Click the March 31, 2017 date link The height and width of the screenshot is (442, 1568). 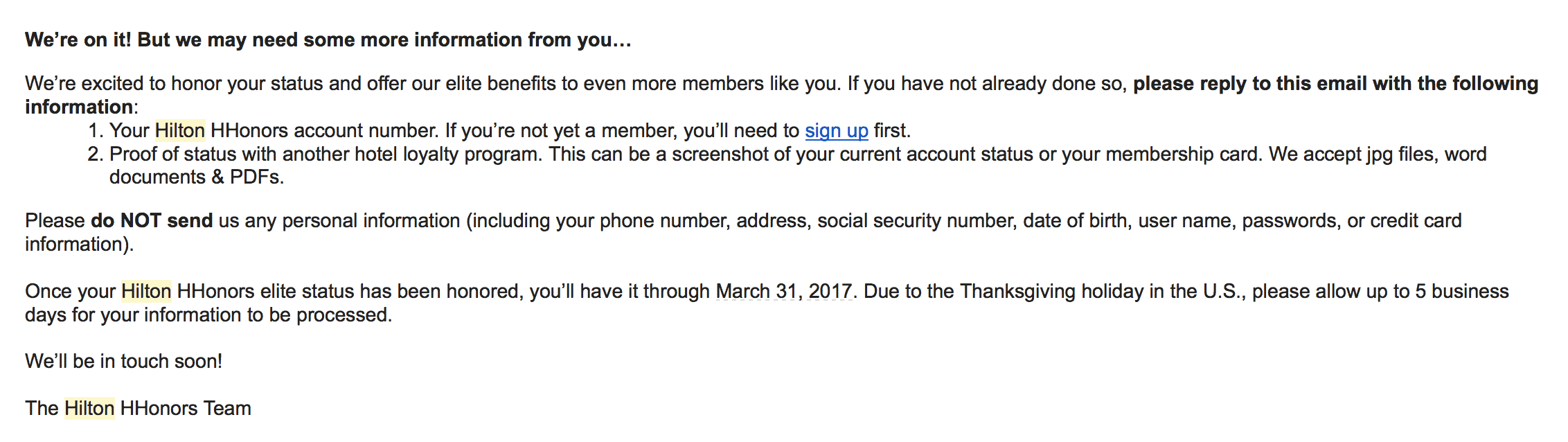pyautogui.click(x=783, y=291)
